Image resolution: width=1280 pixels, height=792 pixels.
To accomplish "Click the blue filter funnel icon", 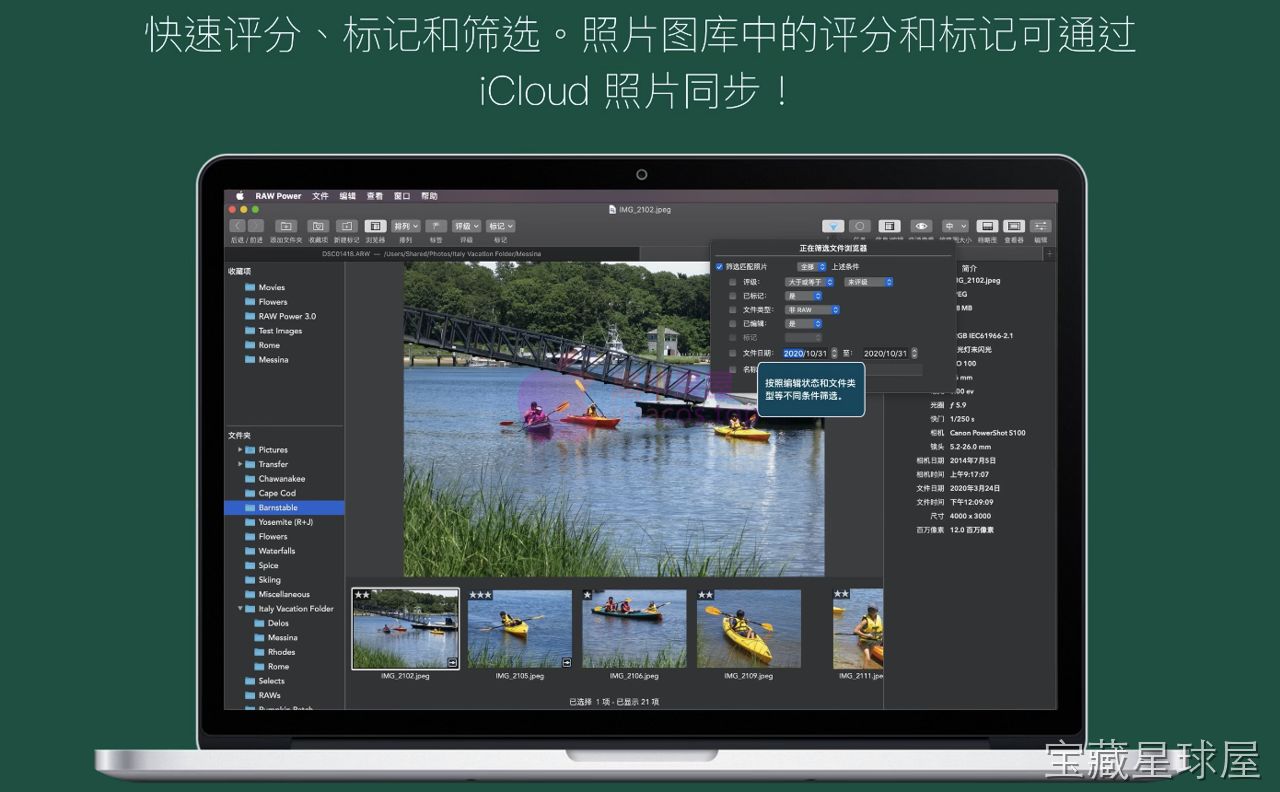I will pos(833,226).
